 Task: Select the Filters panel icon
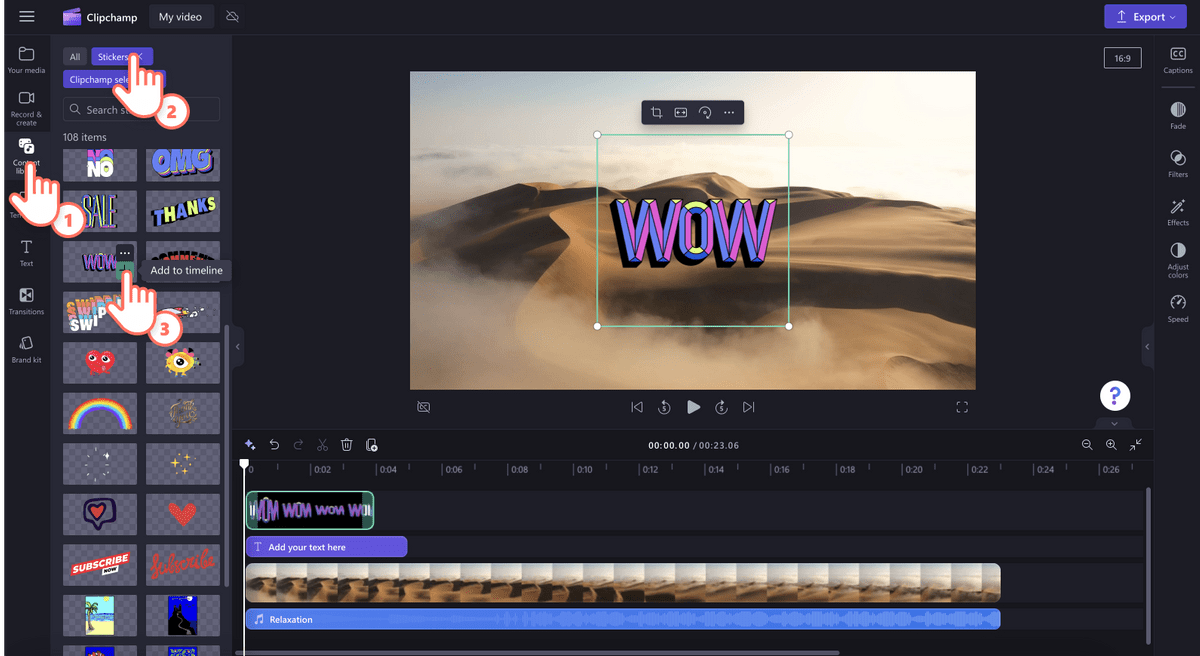point(1177,165)
